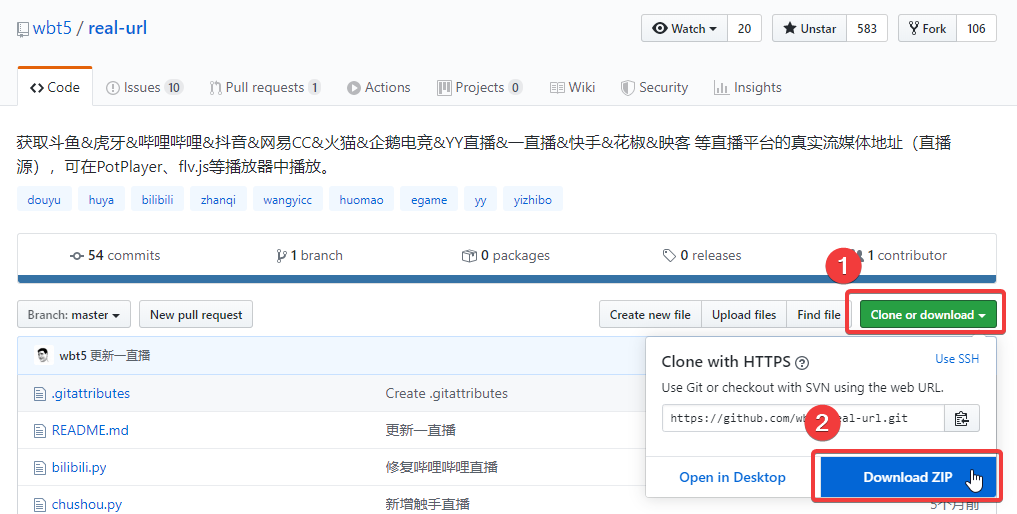Select the clone URL input field
The height and width of the screenshot is (514, 1017).
[x=803, y=418]
